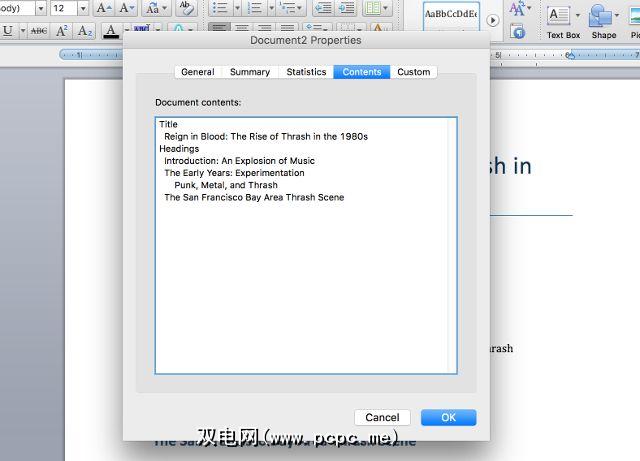The height and width of the screenshot is (461, 640).
Task: Toggle underline formatting
Action: [x=9, y=31]
